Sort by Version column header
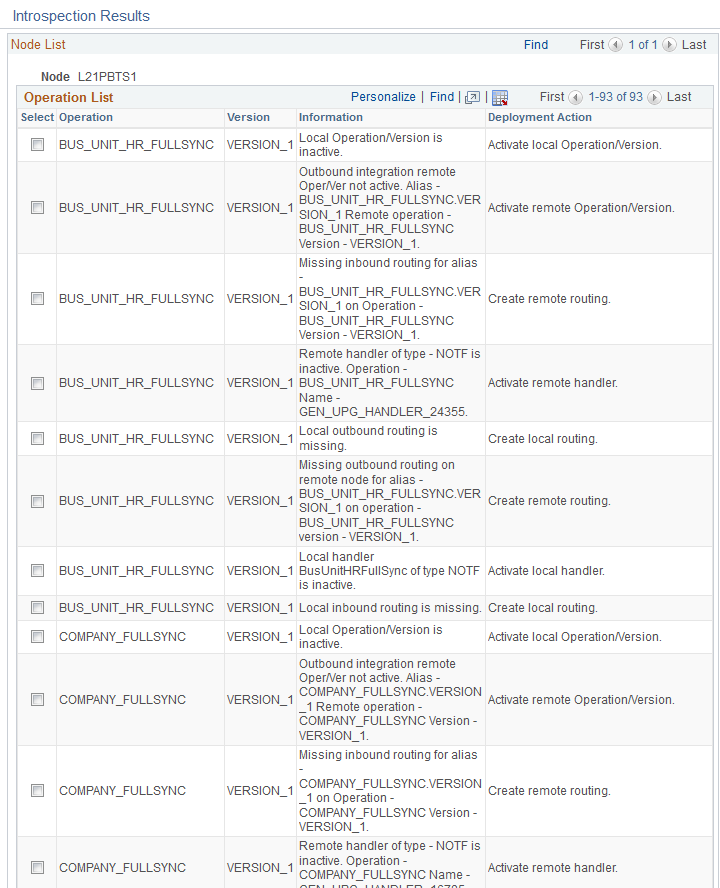 pyautogui.click(x=248, y=117)
